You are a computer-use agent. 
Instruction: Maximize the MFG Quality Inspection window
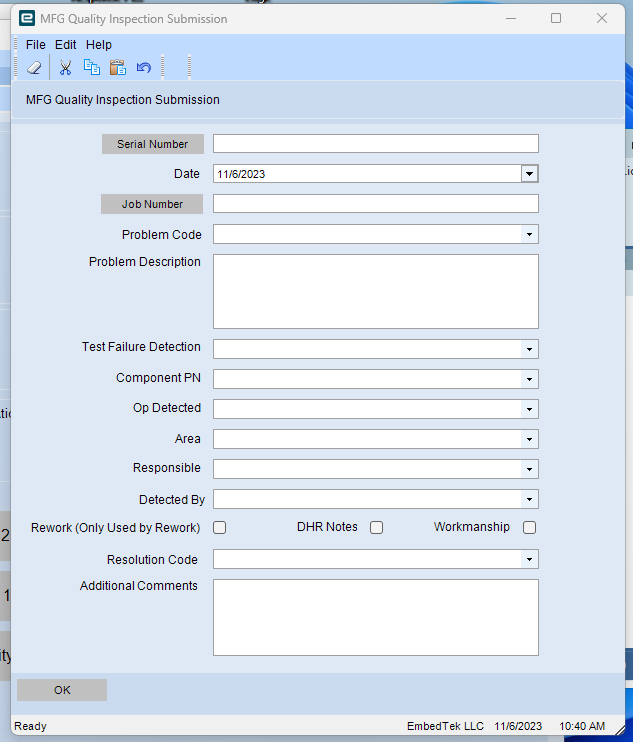[556, 18]
